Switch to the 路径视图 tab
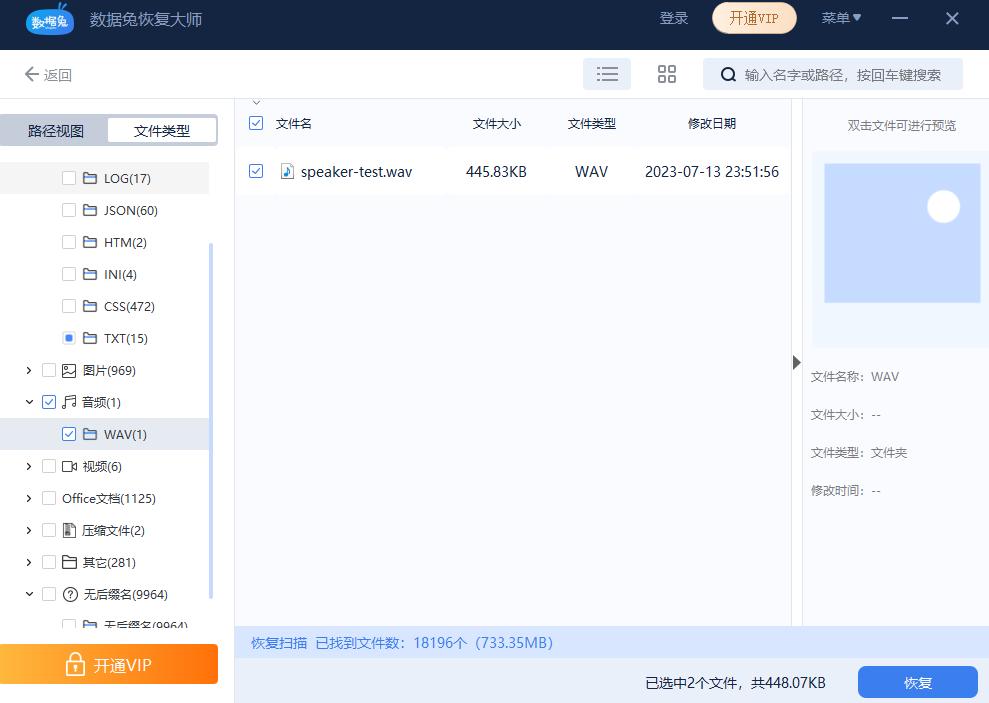Viewport: 989px width, 703px height. 54,130
